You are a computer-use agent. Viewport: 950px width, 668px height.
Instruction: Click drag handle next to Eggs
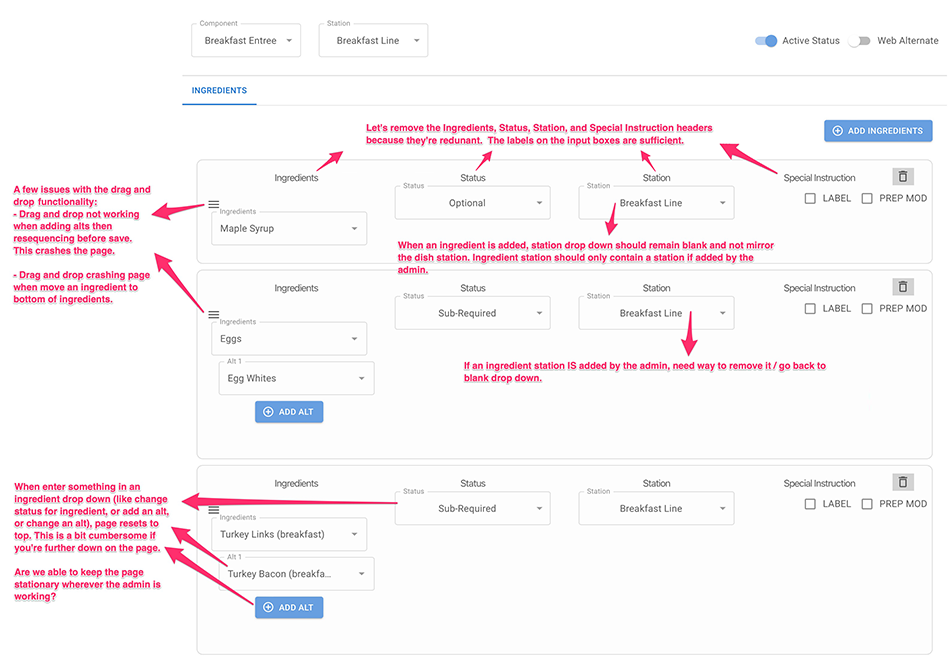(214, 314)
